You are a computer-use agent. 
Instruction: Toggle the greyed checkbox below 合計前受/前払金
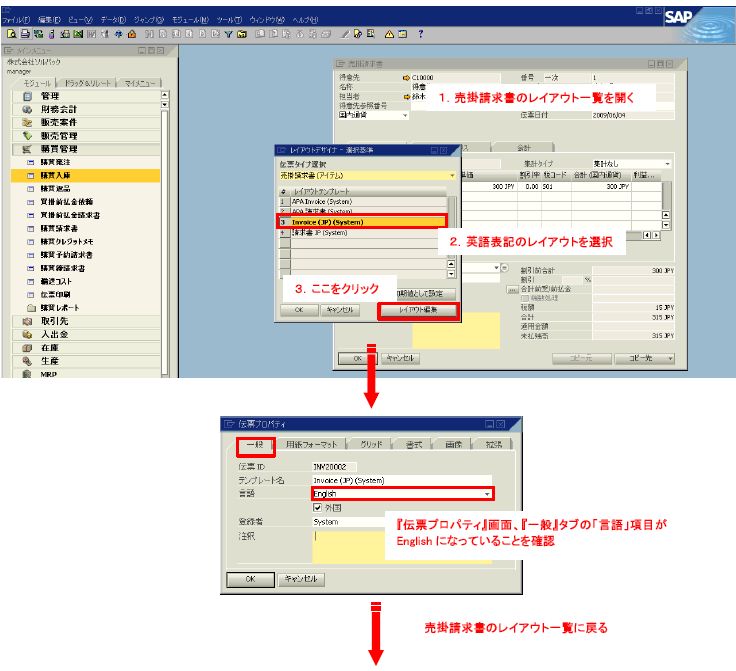525,298
